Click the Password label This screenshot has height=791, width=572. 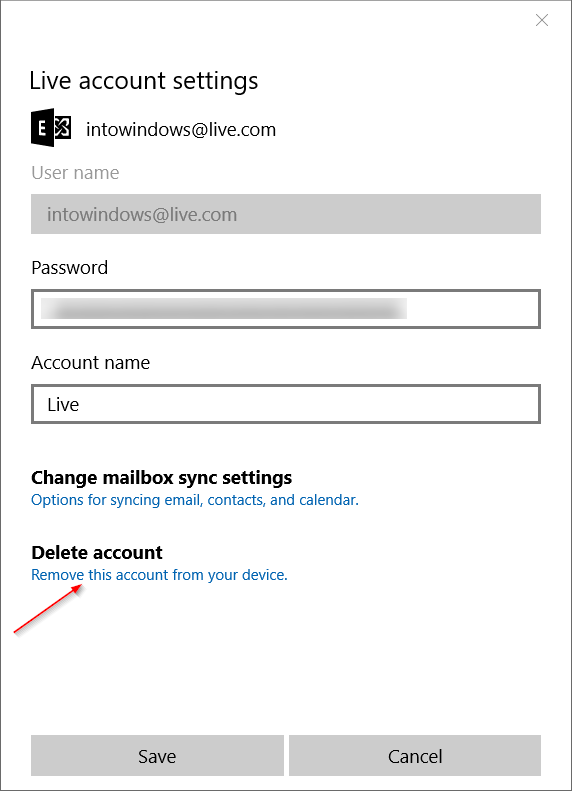pyautogui.click(x=70, y=267)
